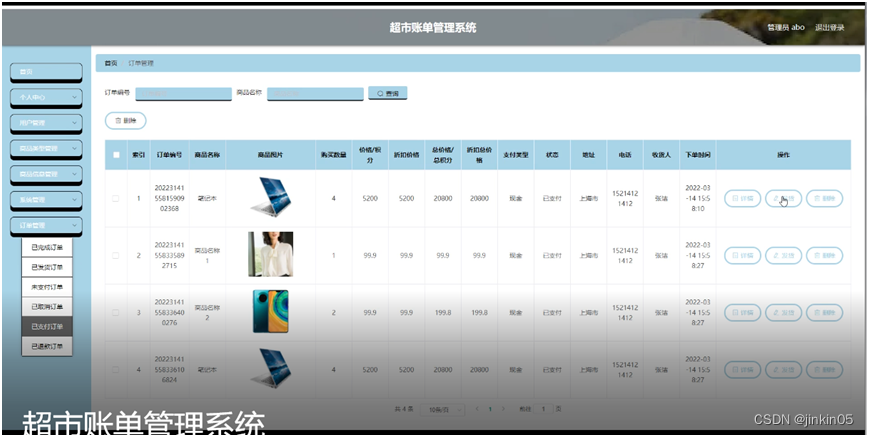This screenshot has width=869, height=437.
Task: Open the 已取消订单 submenu item
Action: (x=47, y=307)
